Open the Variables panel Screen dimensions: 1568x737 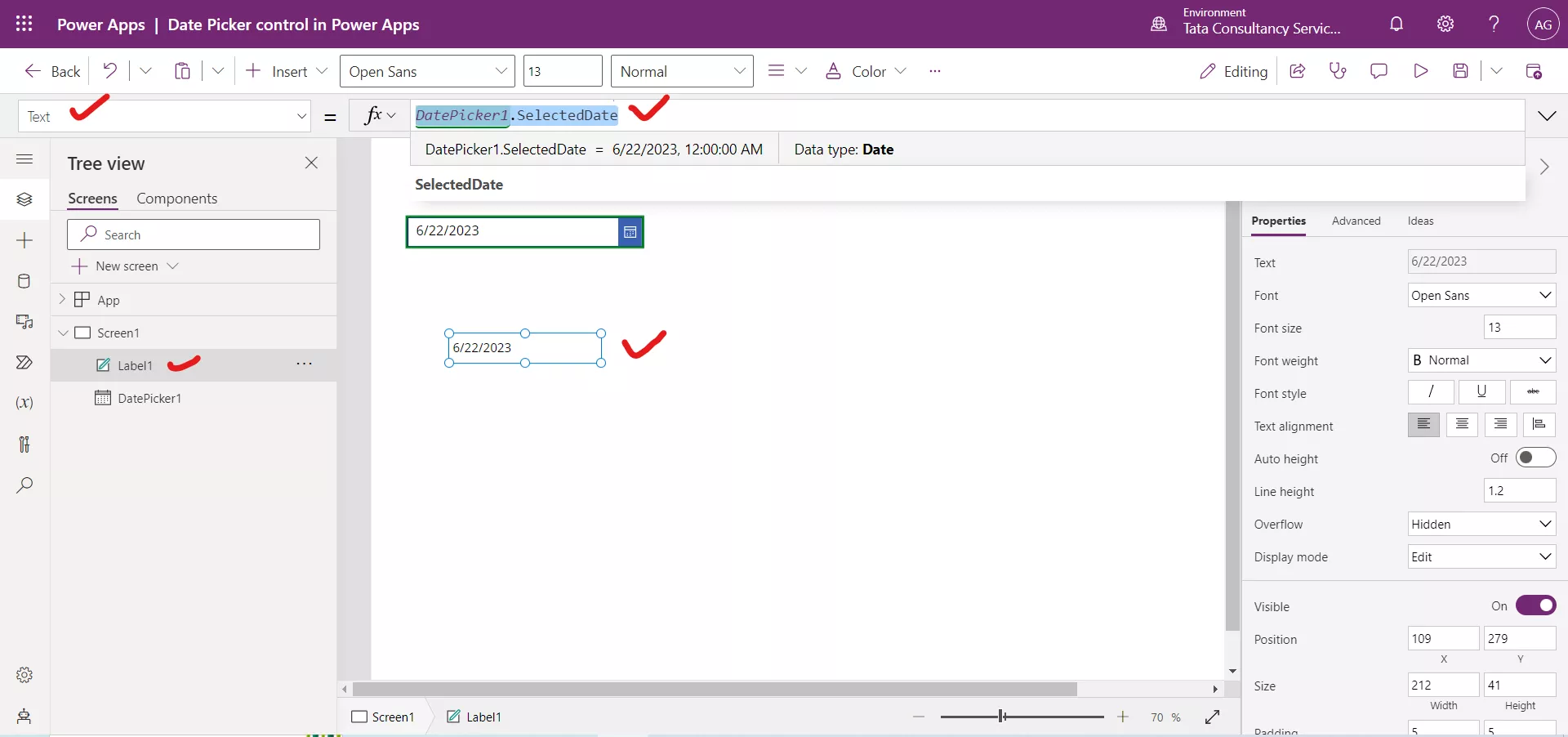pos(24,404)
